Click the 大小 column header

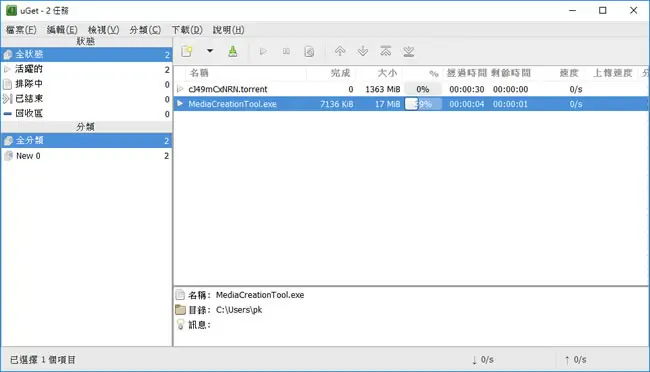pyautogui.click(x=379, y=73)
